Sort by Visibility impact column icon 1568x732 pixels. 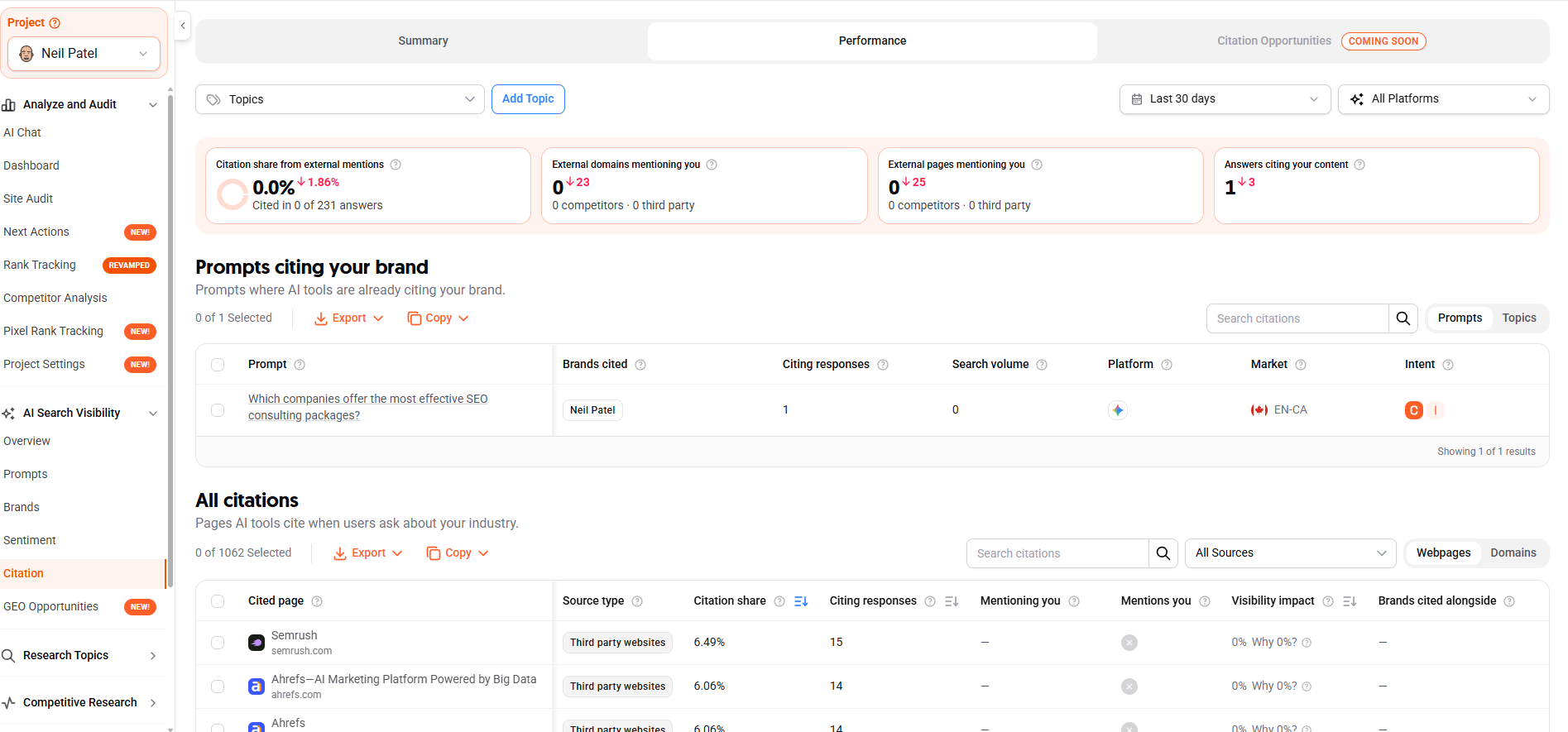coord(1350,601)
